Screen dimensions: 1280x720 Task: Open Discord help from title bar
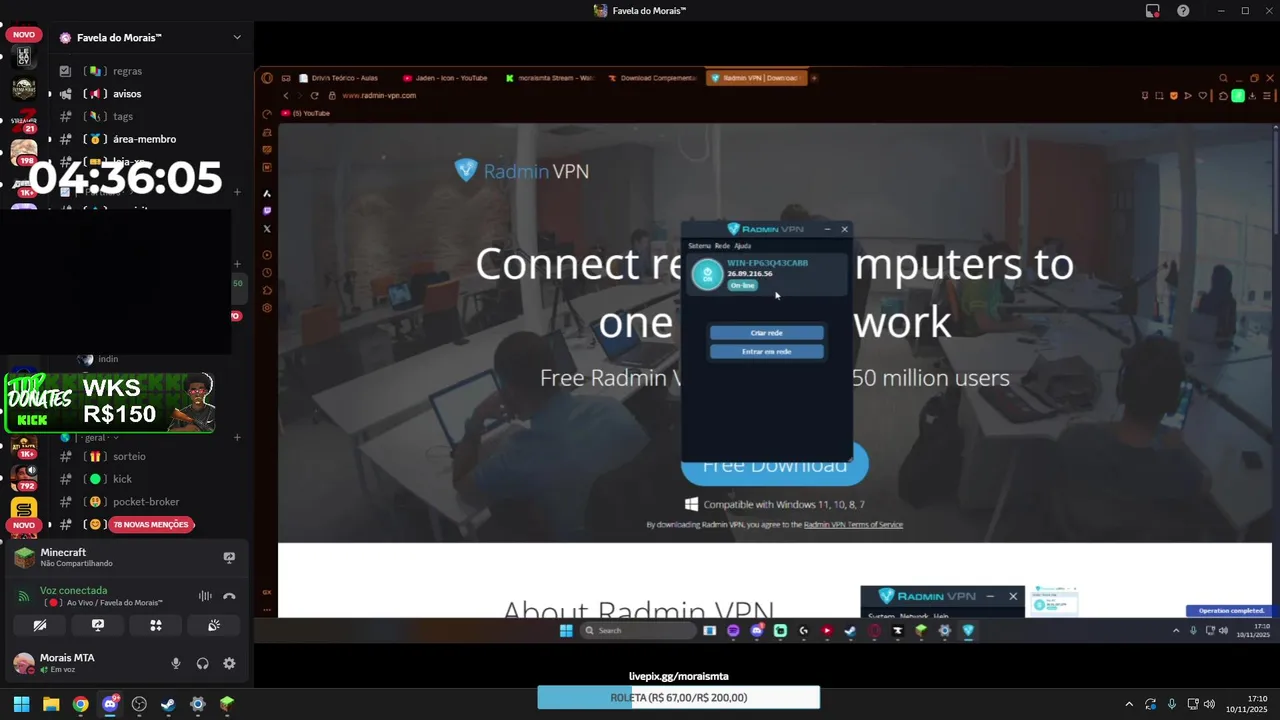coord(1183,11)
